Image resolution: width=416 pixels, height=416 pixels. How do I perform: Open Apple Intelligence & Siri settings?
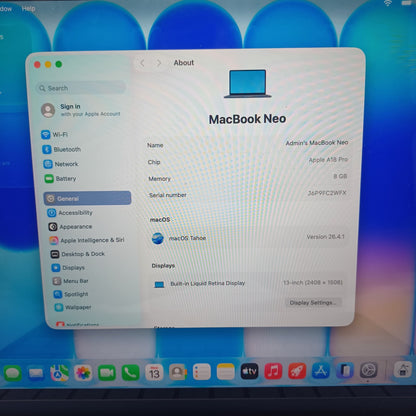point(87,240)
